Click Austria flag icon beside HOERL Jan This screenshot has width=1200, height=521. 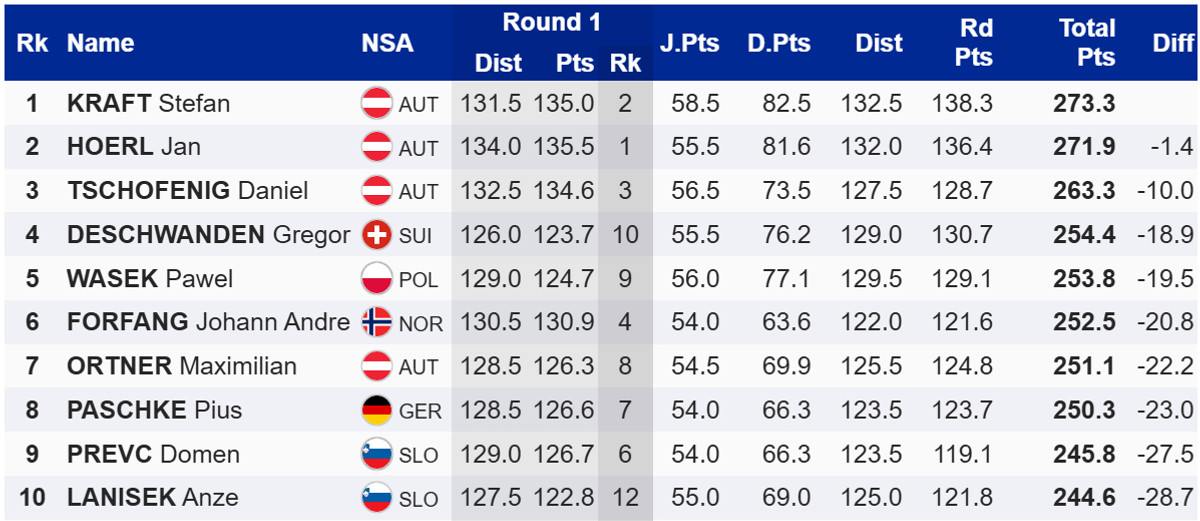coord(376,147)
